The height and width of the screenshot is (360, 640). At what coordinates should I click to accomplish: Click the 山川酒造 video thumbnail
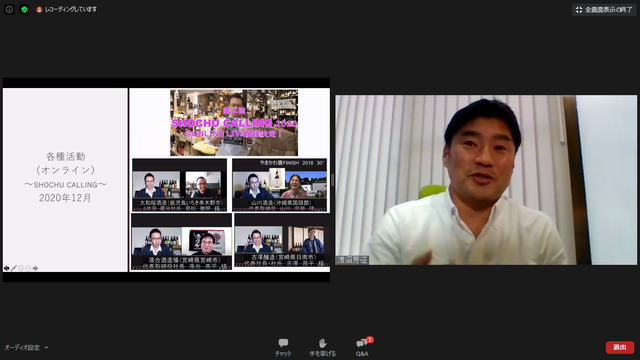(x=280, y=185)
